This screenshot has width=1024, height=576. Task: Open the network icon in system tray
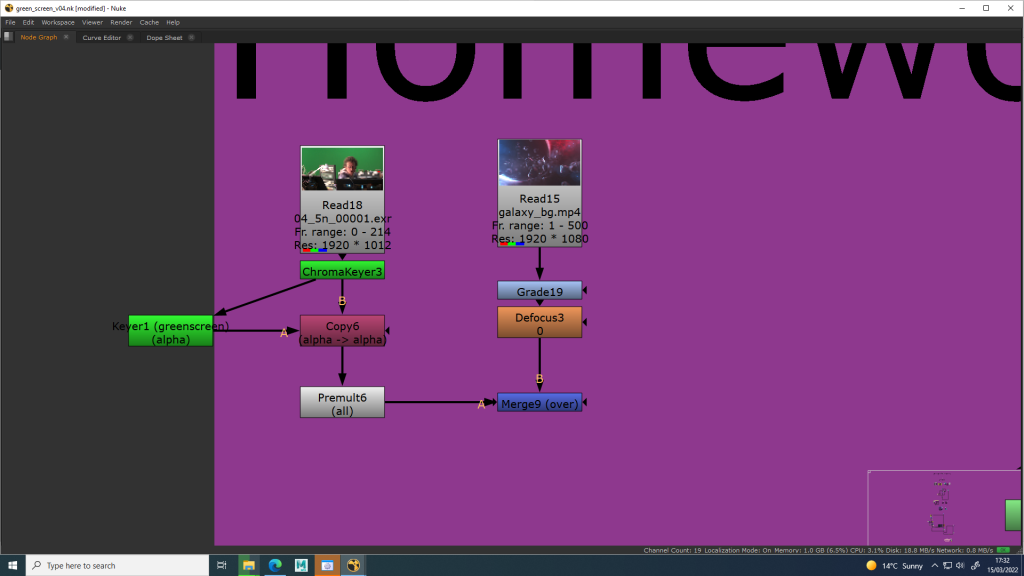(947, 566)
